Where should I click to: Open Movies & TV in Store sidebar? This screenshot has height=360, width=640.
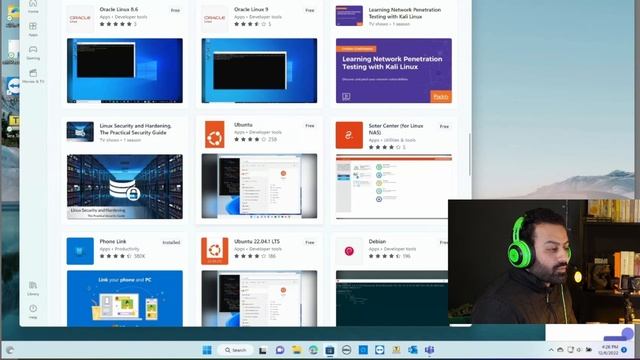(x=33, y=76)
